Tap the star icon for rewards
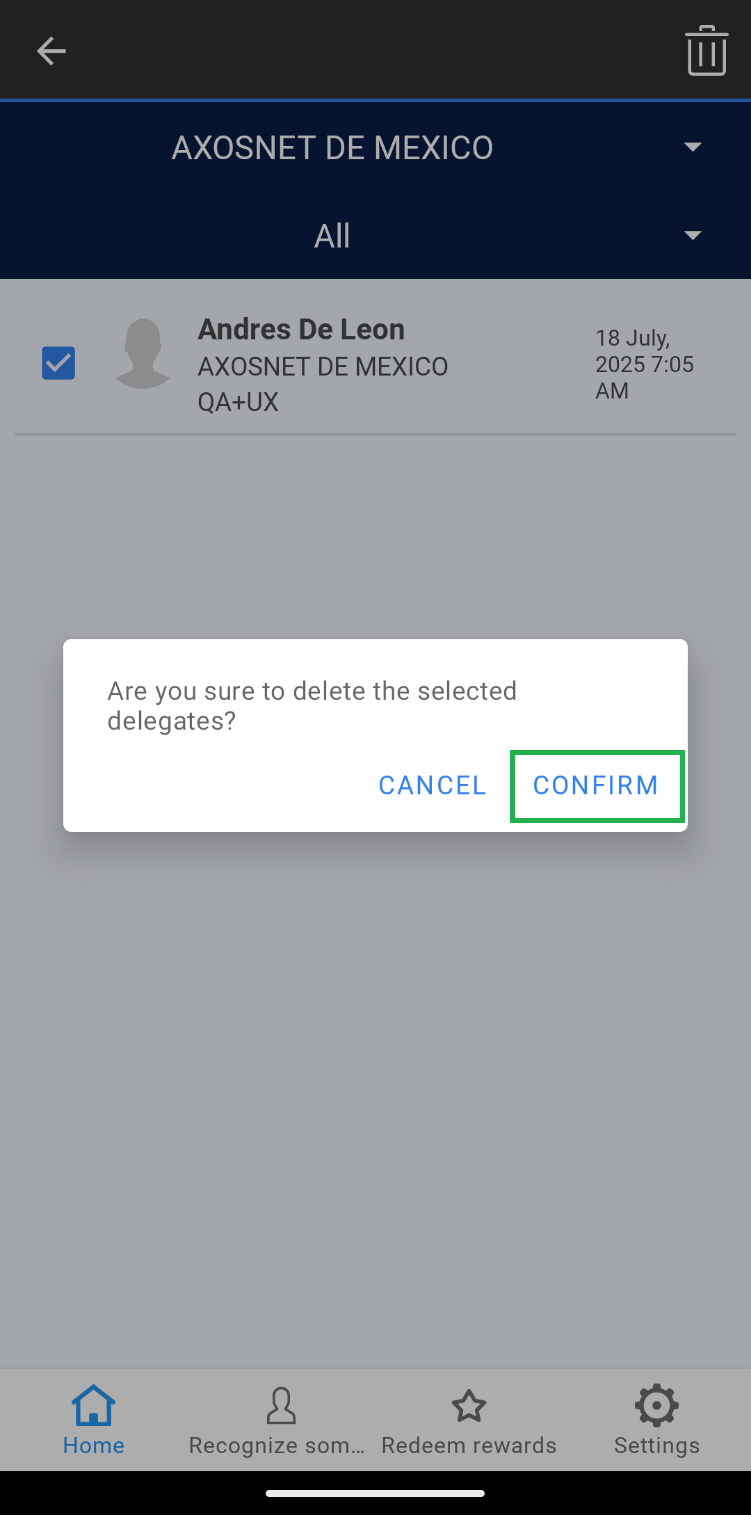Screen dimensions: 751x1515 (x=469, y=1406)
